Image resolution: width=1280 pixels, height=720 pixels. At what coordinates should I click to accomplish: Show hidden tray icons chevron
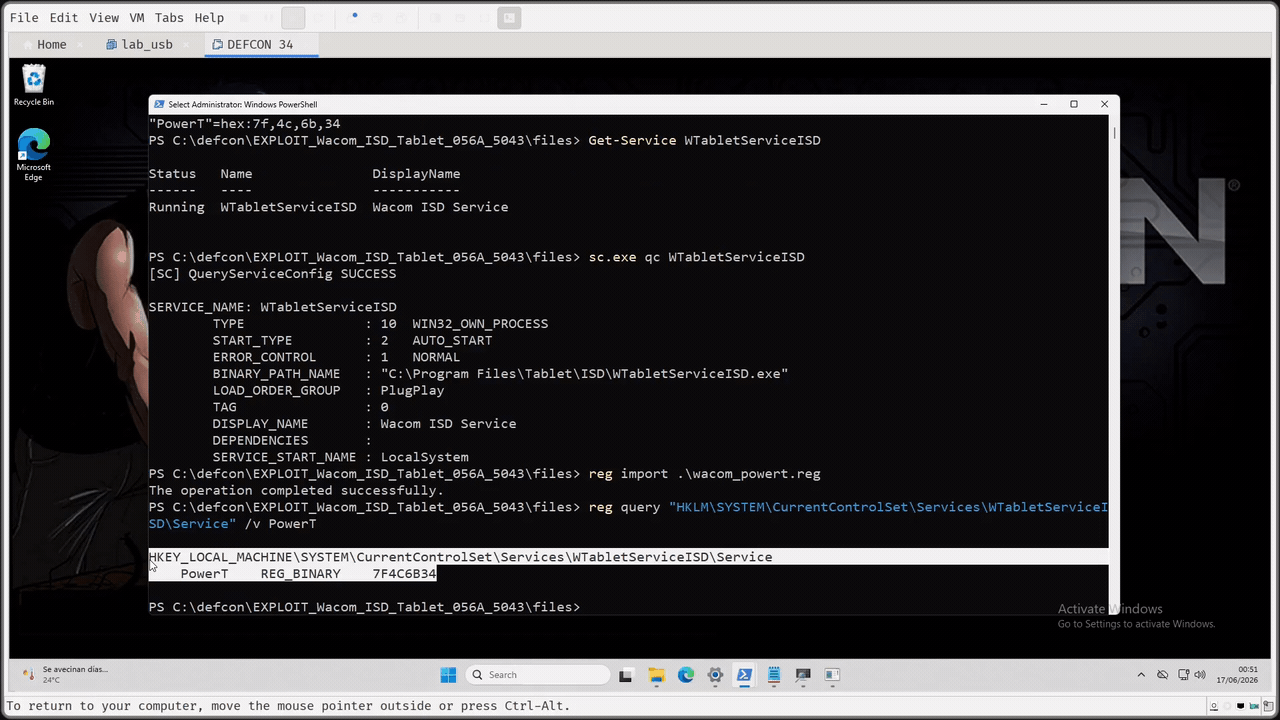[1142, 675]
